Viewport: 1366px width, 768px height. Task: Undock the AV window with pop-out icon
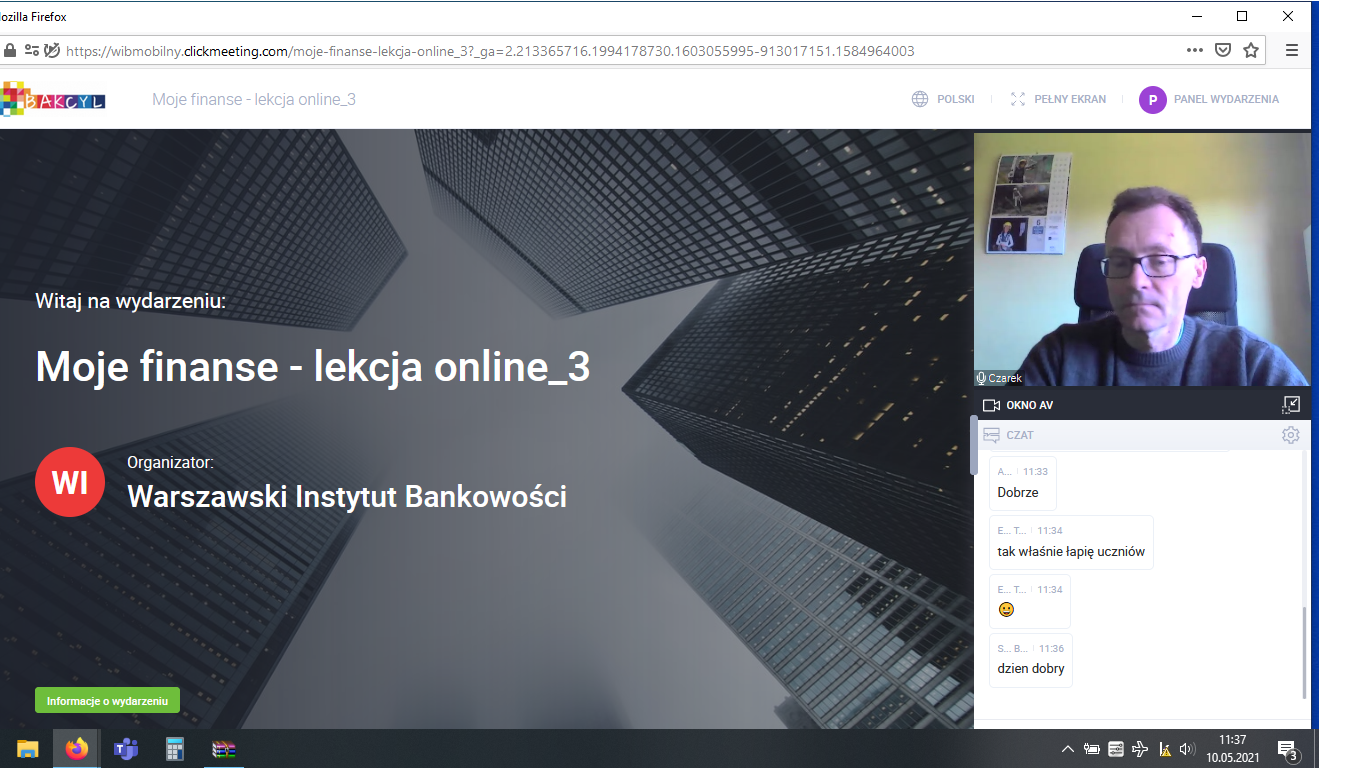(x=1291, y=405)
